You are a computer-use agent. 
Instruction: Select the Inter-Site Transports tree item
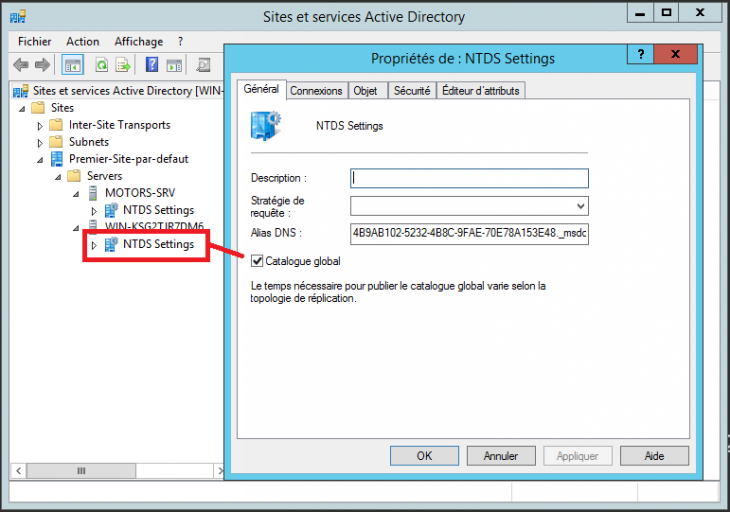pyautogui.click(x=120, y=125)
